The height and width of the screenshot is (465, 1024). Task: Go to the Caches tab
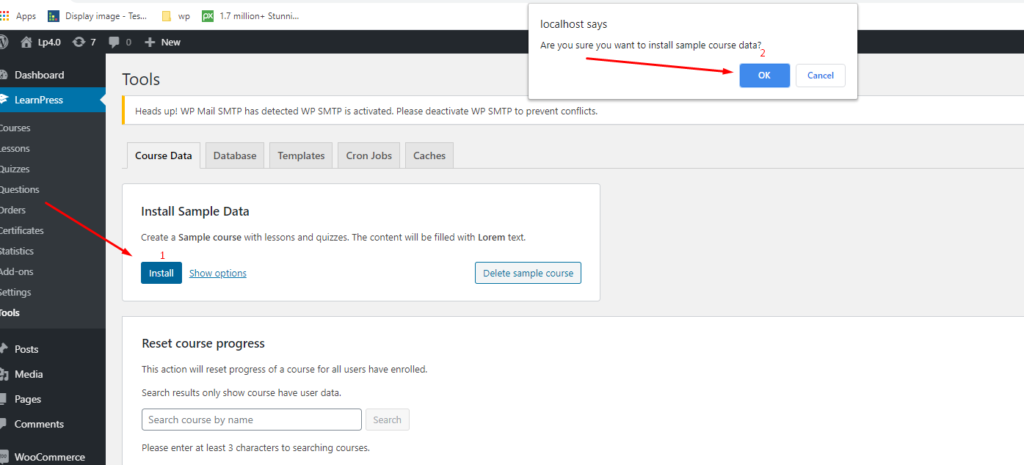click(x=429, y=156)
